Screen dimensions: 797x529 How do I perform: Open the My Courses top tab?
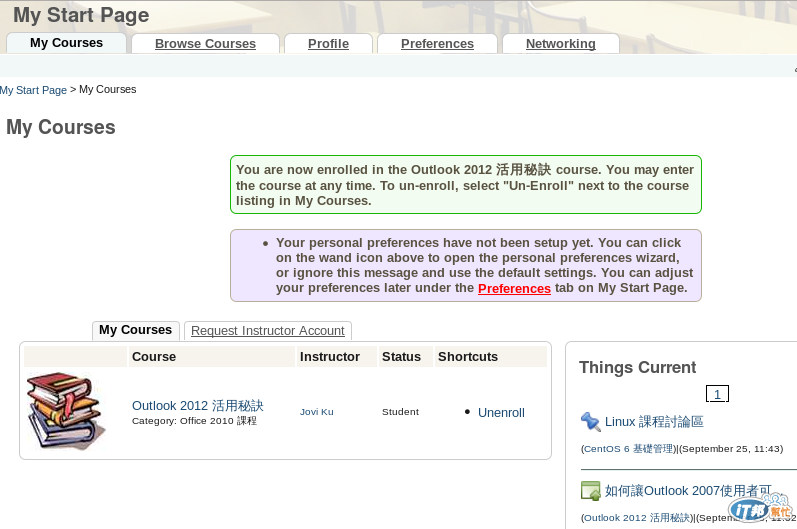point(66,43)
